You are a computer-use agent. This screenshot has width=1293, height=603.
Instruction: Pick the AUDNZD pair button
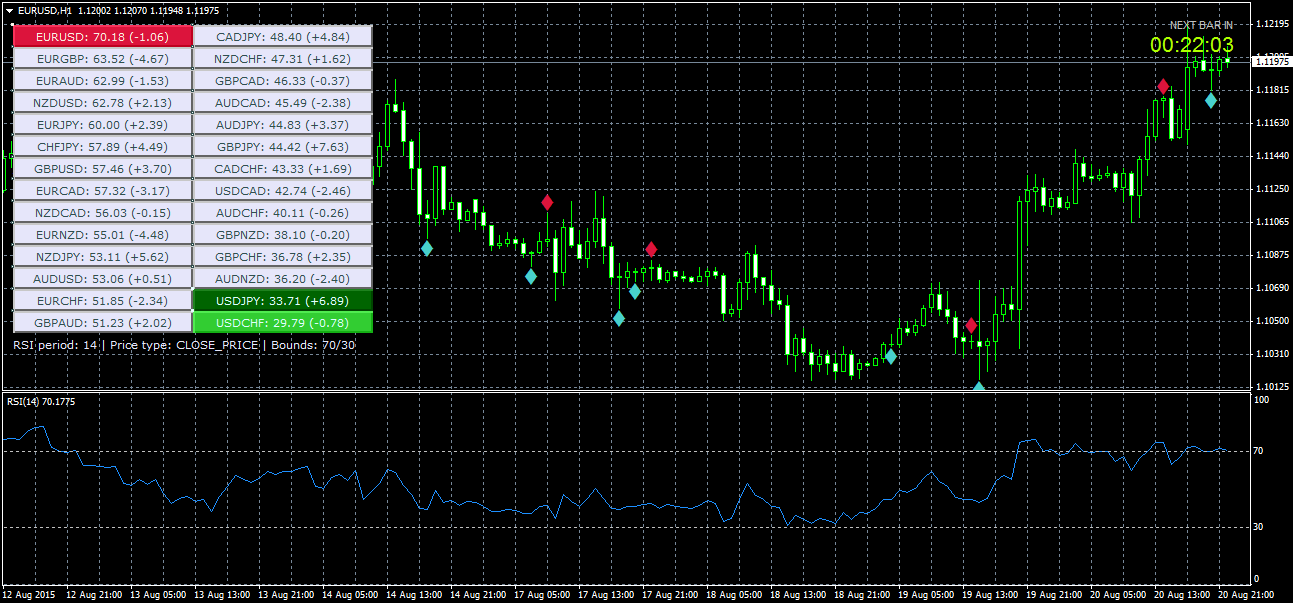coord(282,278)
